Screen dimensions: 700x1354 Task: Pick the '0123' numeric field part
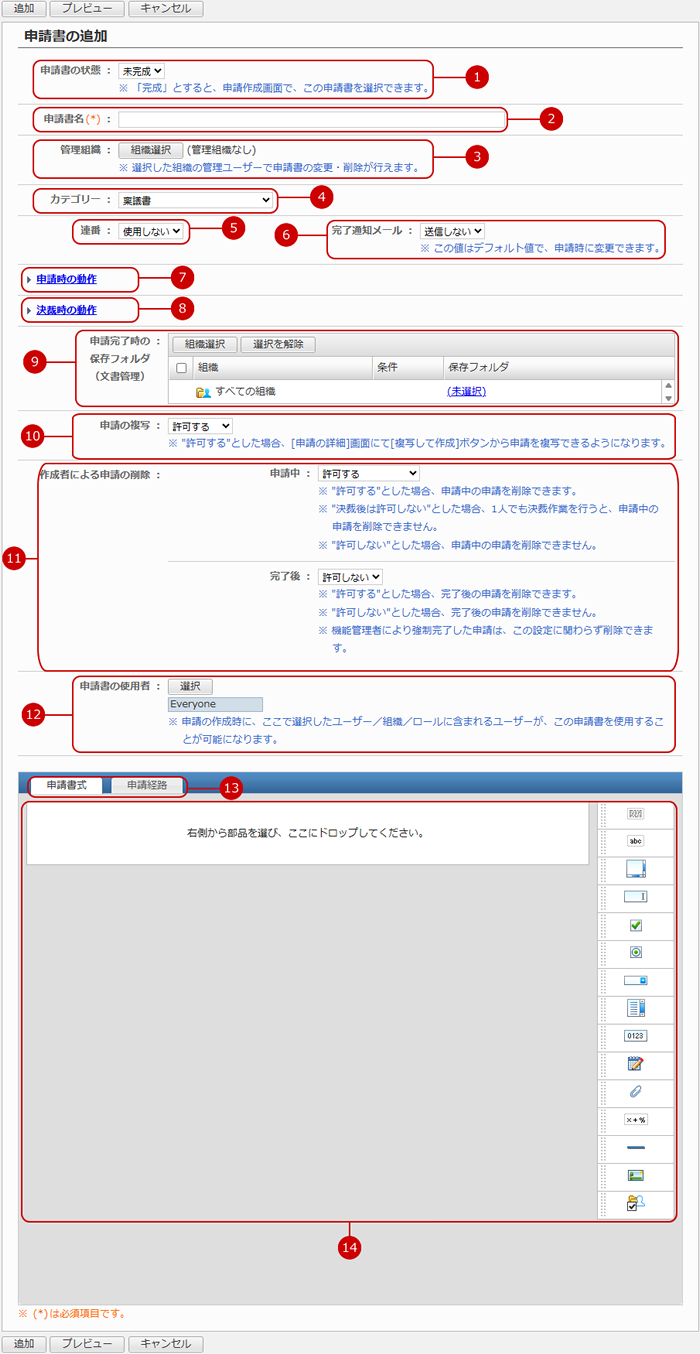(x=636, y=1036)
